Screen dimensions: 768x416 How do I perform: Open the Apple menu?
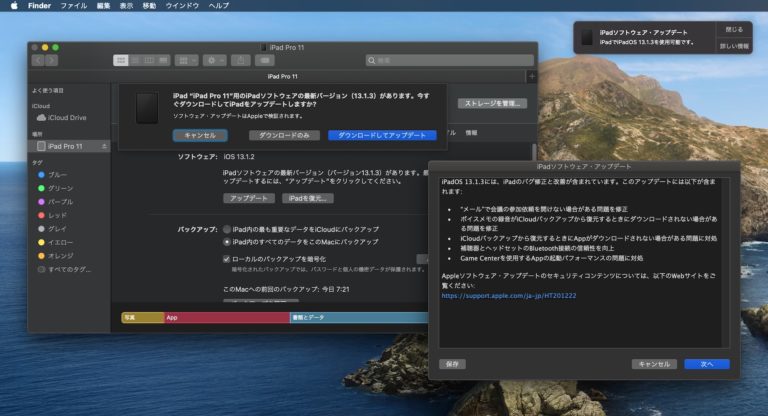point(14,6)
